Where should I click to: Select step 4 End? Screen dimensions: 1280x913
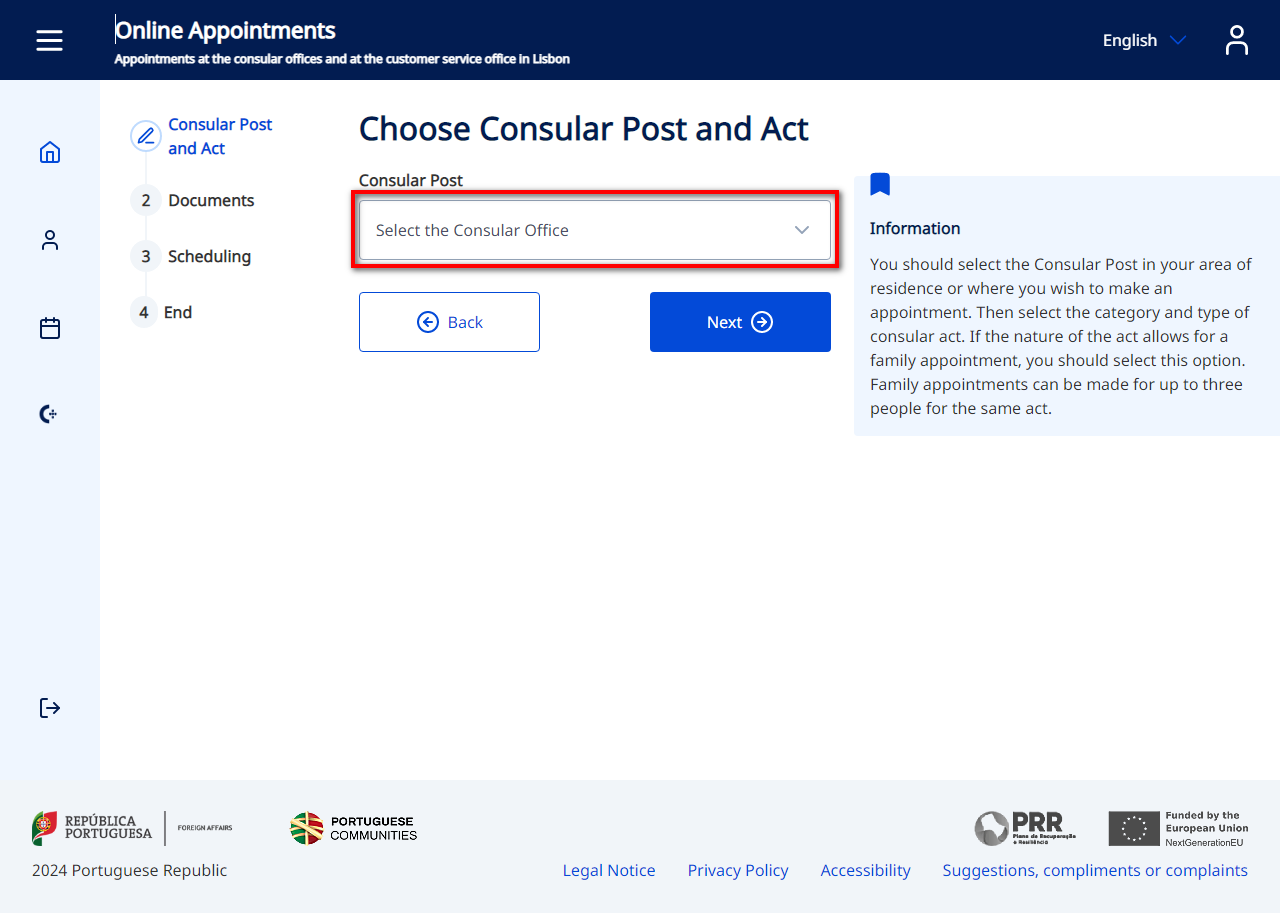(x=177, y=312)
